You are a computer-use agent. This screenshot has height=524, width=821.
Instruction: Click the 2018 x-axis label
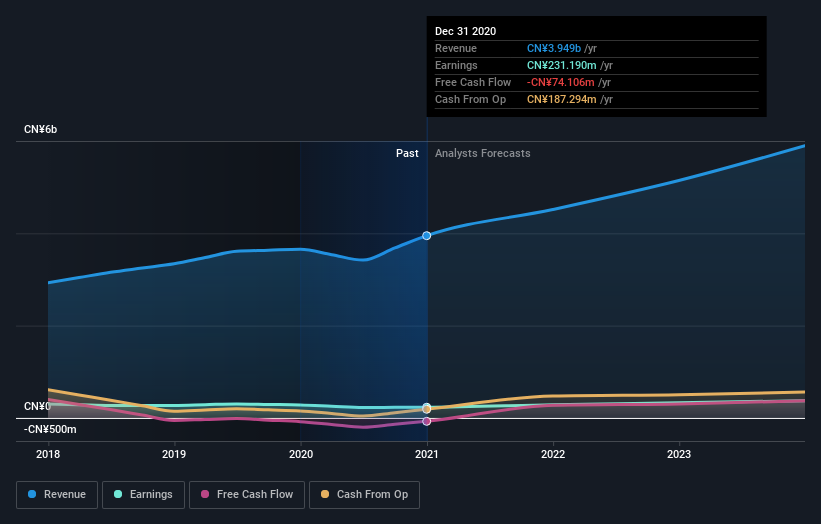48,454
